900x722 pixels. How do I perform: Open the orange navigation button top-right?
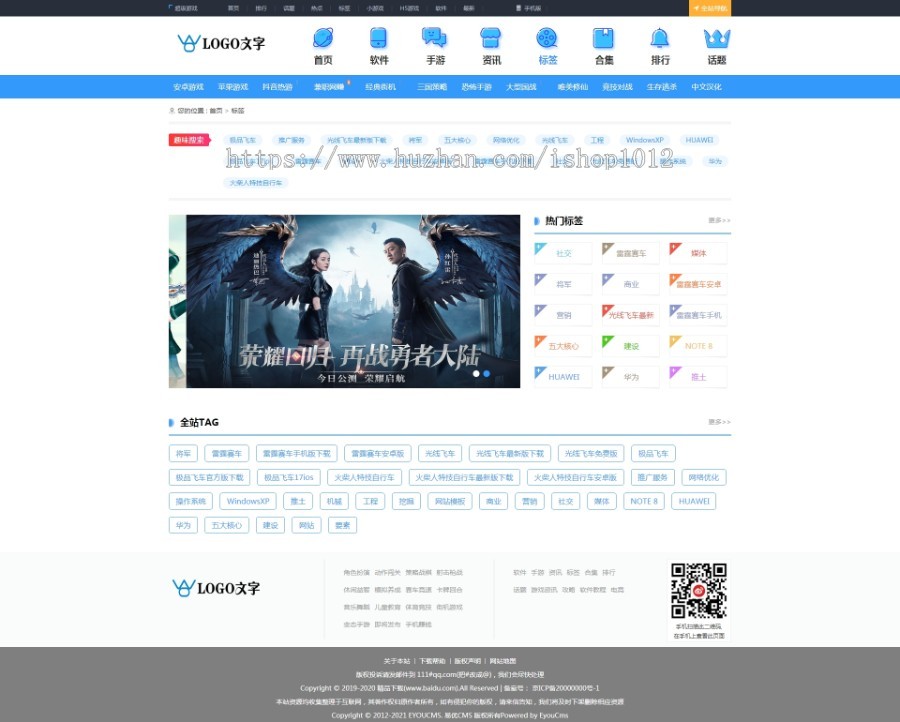tap(709, 8)
